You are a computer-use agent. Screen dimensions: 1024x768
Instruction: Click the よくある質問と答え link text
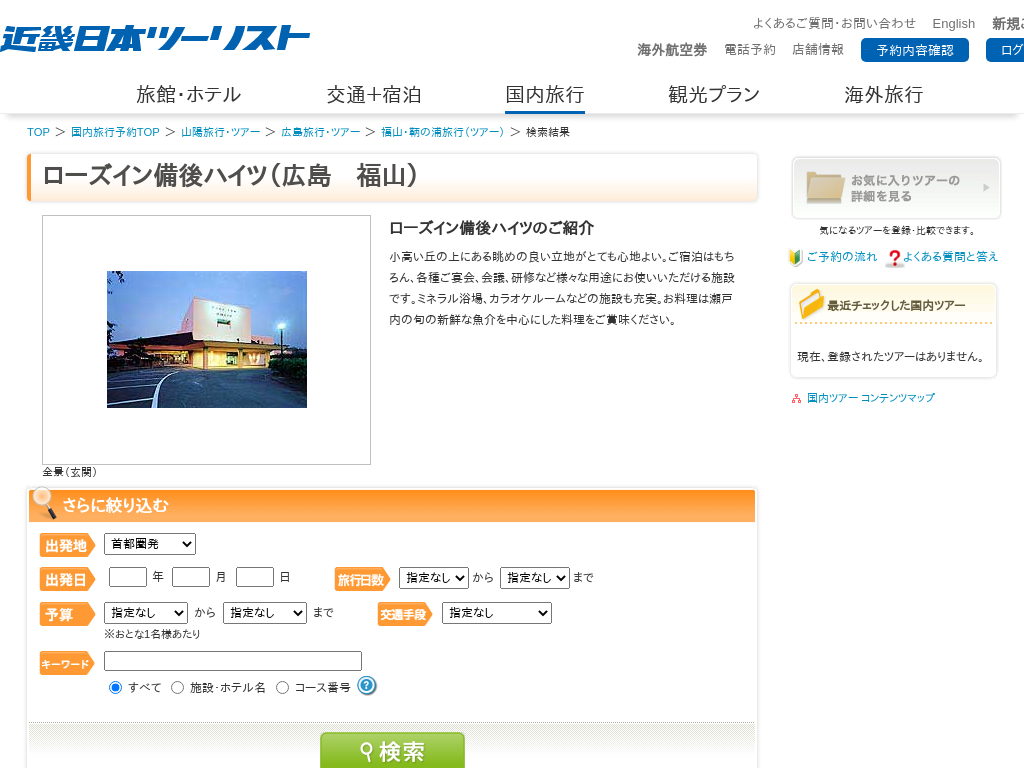pyautogui.click(x=950, y=257)
